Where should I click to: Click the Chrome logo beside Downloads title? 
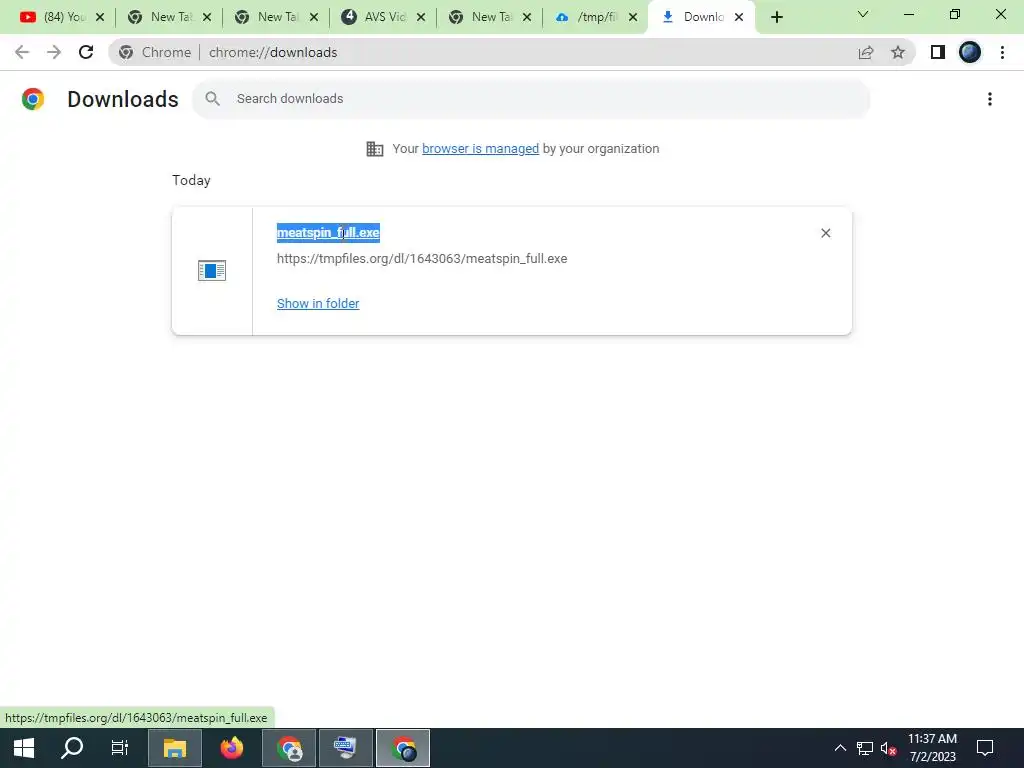point(33,99)
